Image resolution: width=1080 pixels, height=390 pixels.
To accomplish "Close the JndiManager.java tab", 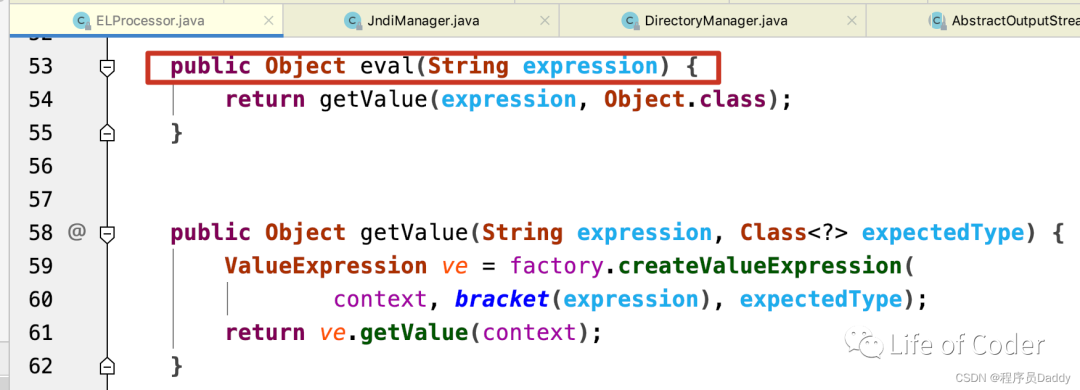I will [545, 21].
